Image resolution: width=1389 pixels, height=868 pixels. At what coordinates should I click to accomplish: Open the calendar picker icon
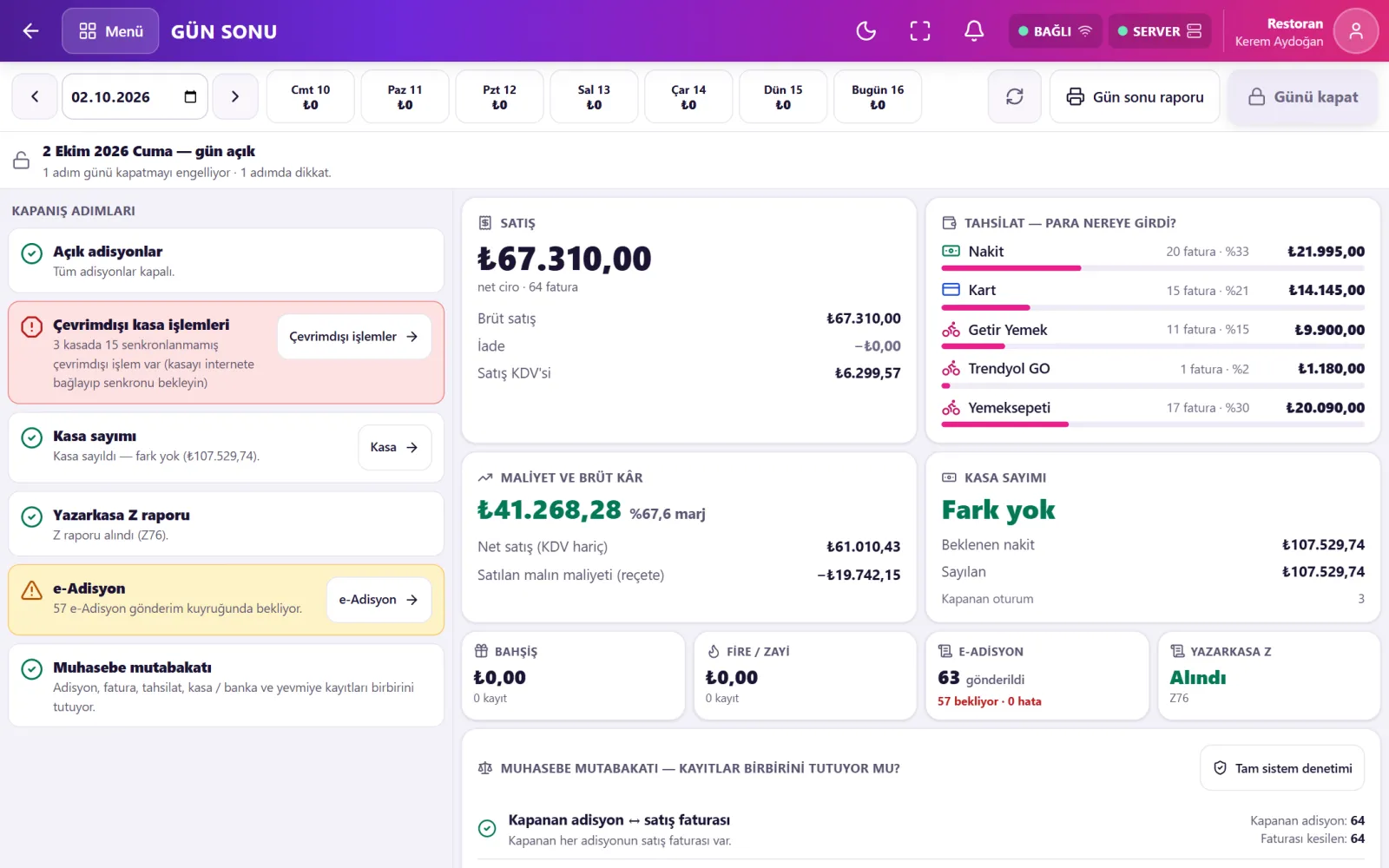click(x=190, y=96)
